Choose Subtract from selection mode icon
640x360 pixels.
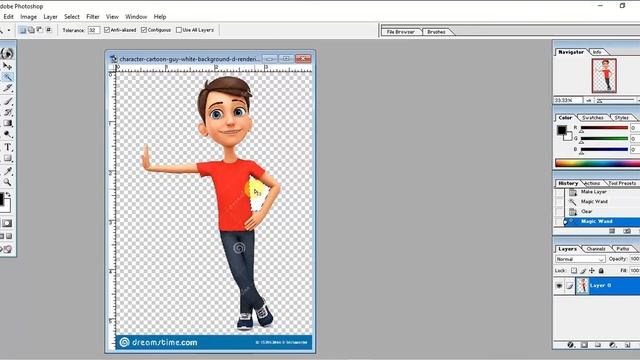tap(40, 30)
